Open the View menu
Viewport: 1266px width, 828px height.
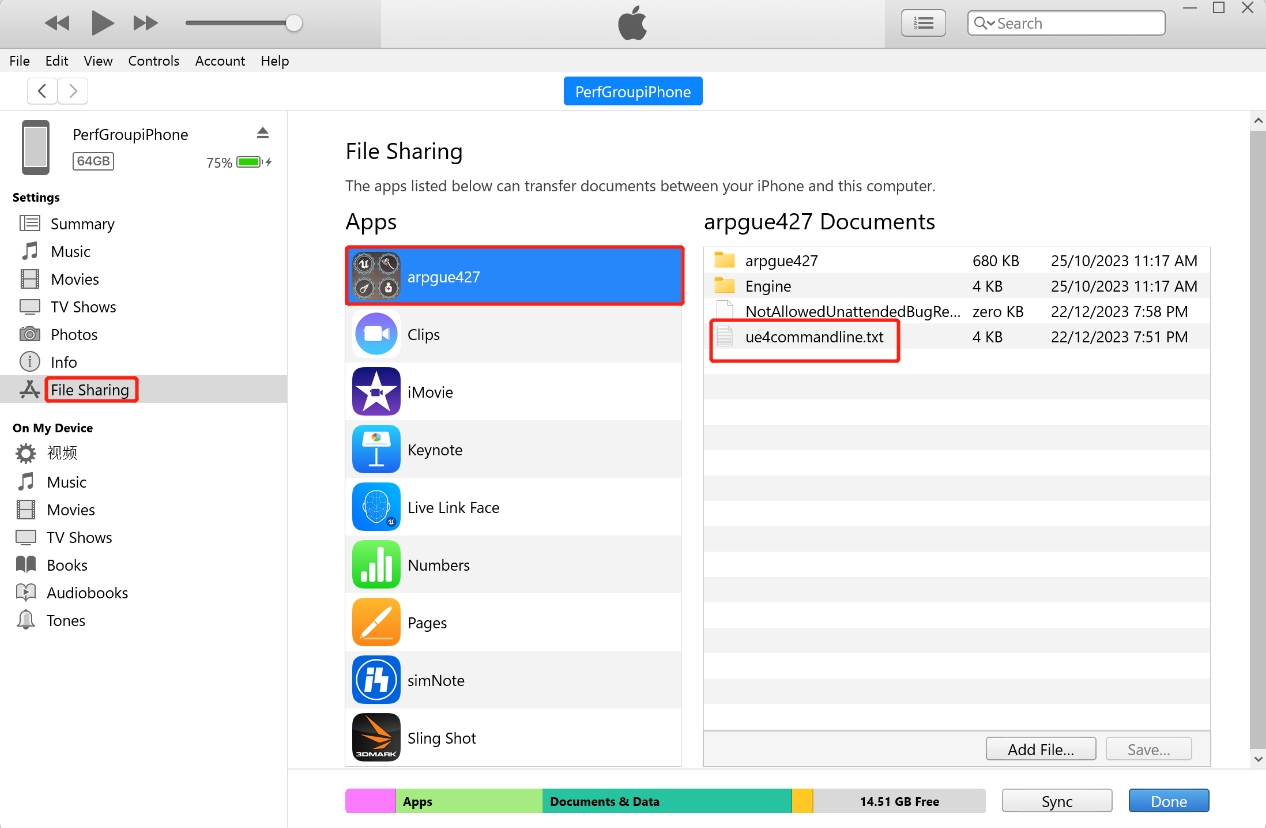98,61
